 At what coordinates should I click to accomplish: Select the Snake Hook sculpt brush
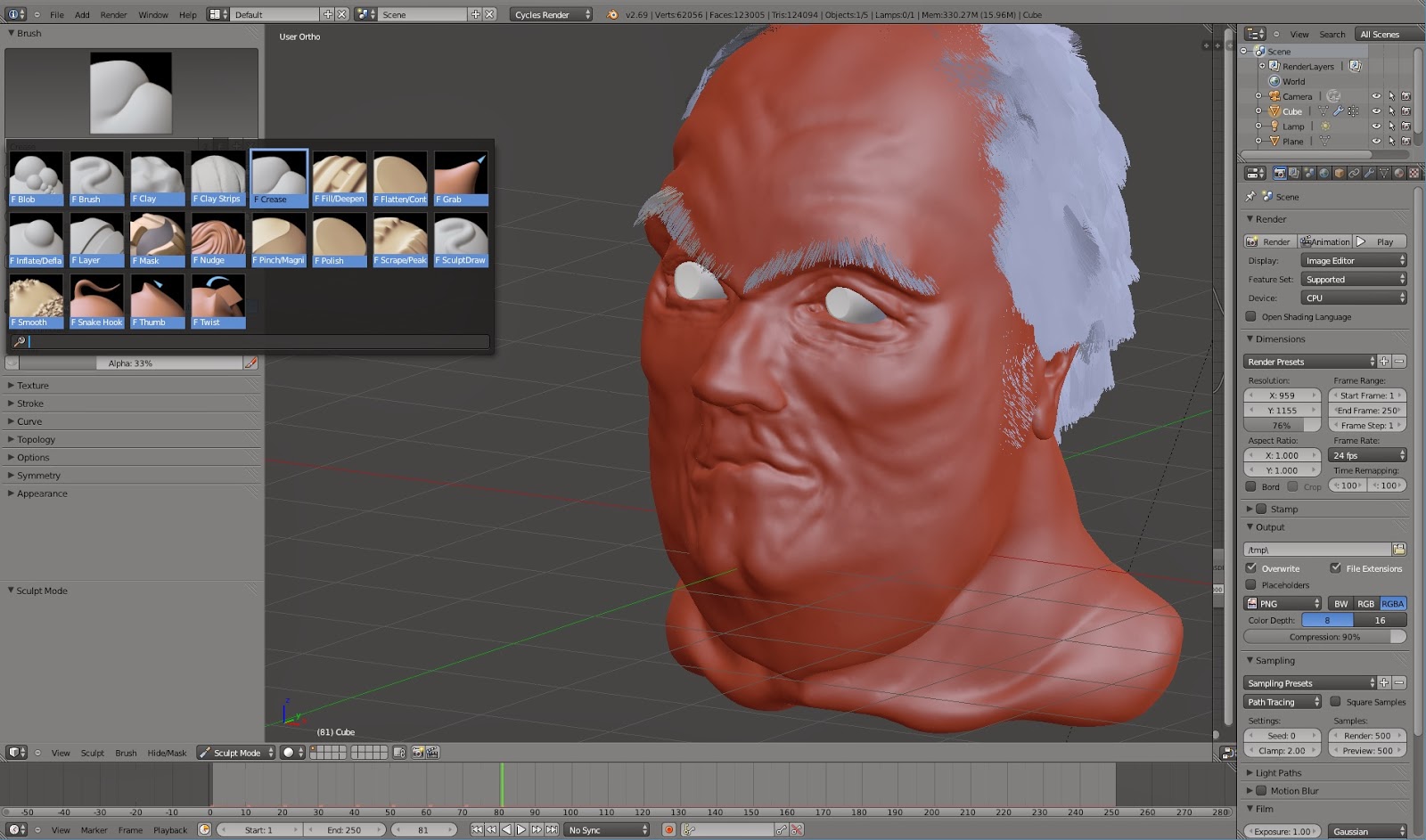tap(96, 300)
